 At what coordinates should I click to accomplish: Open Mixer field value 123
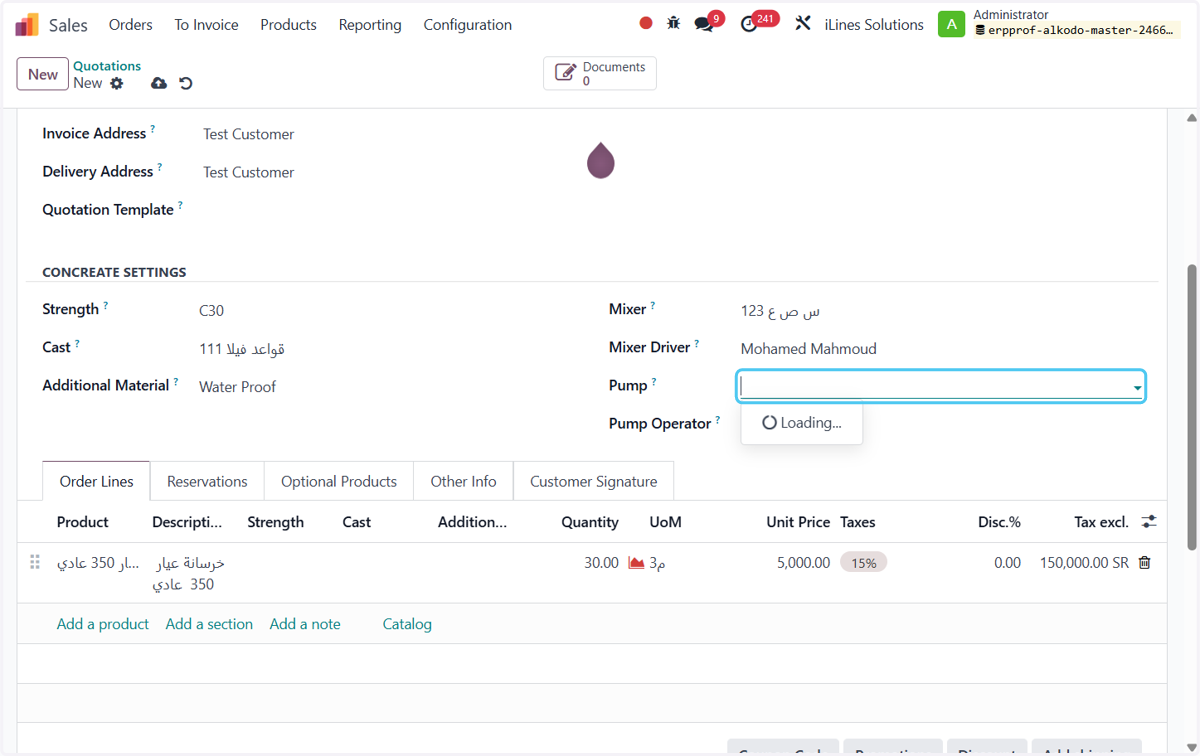[x=780, y=310]
